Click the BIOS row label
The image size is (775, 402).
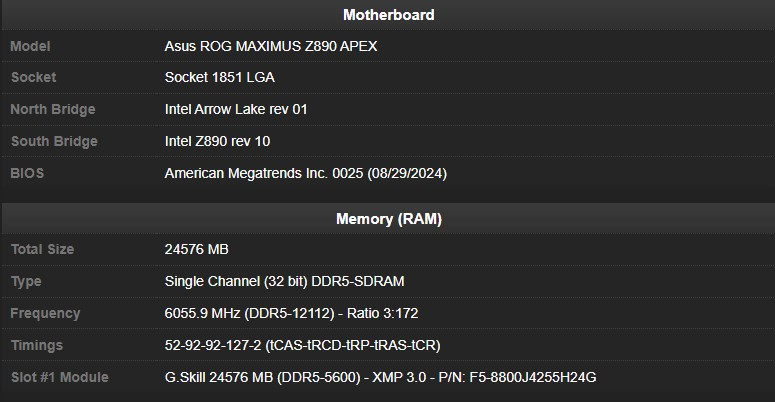coord(27,173)
